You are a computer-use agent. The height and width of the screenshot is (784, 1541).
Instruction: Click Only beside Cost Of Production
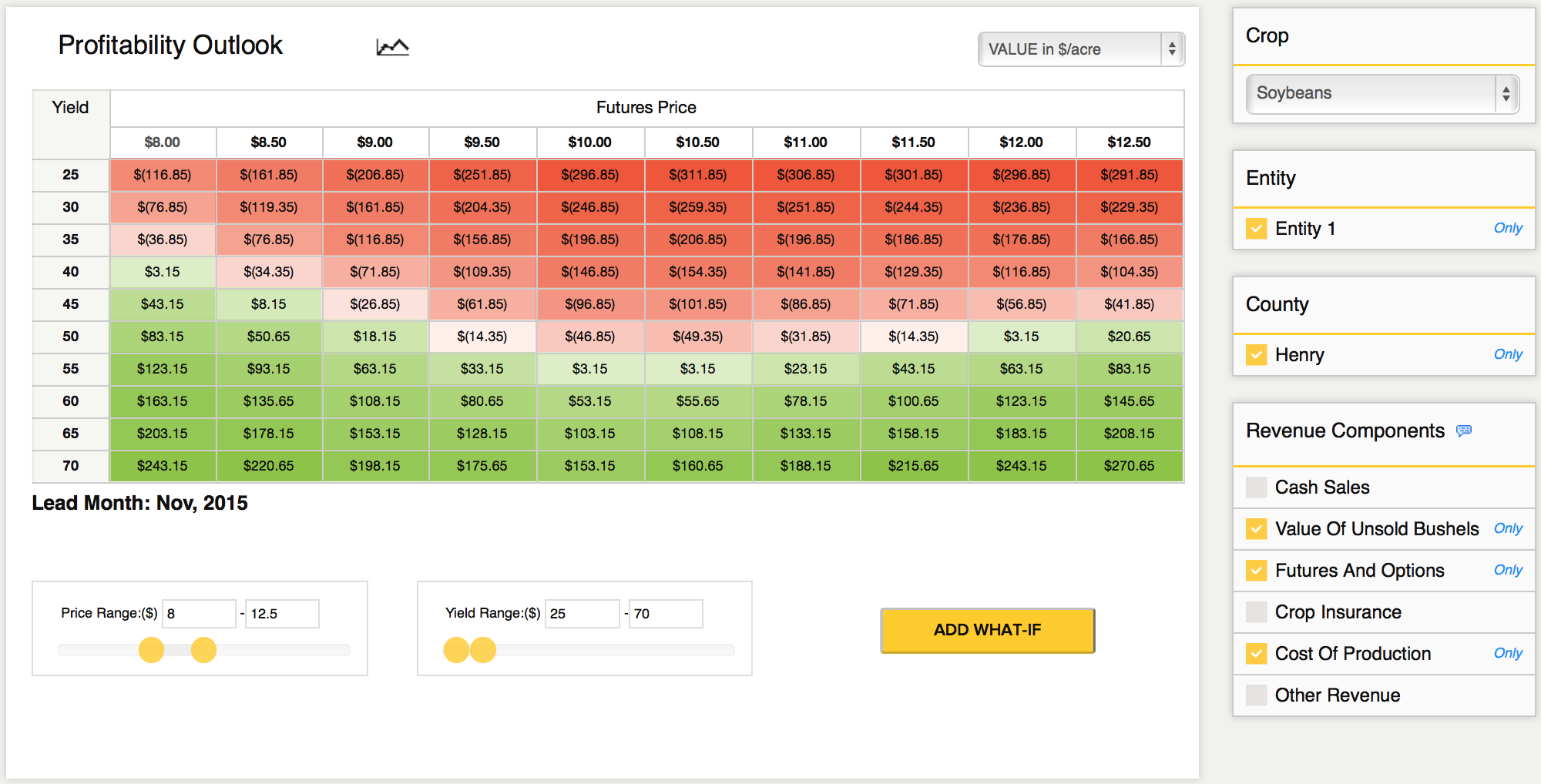(1508, 653)
